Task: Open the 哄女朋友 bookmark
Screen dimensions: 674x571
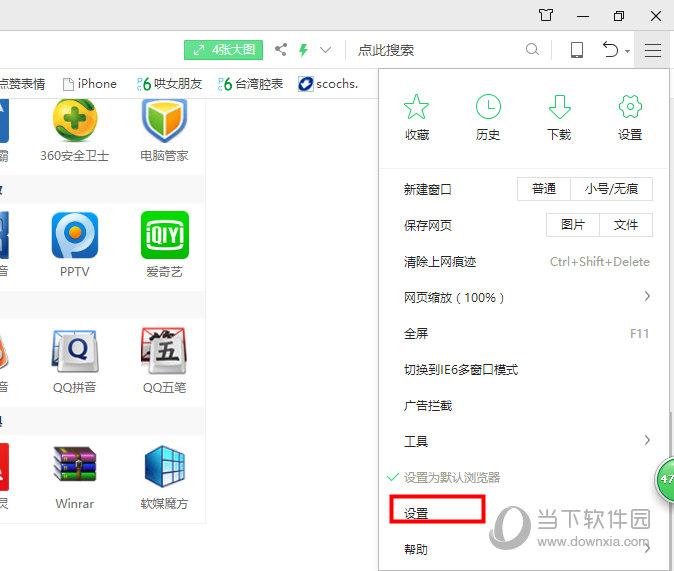Action: pyautogui.click(x=169, y=84)
